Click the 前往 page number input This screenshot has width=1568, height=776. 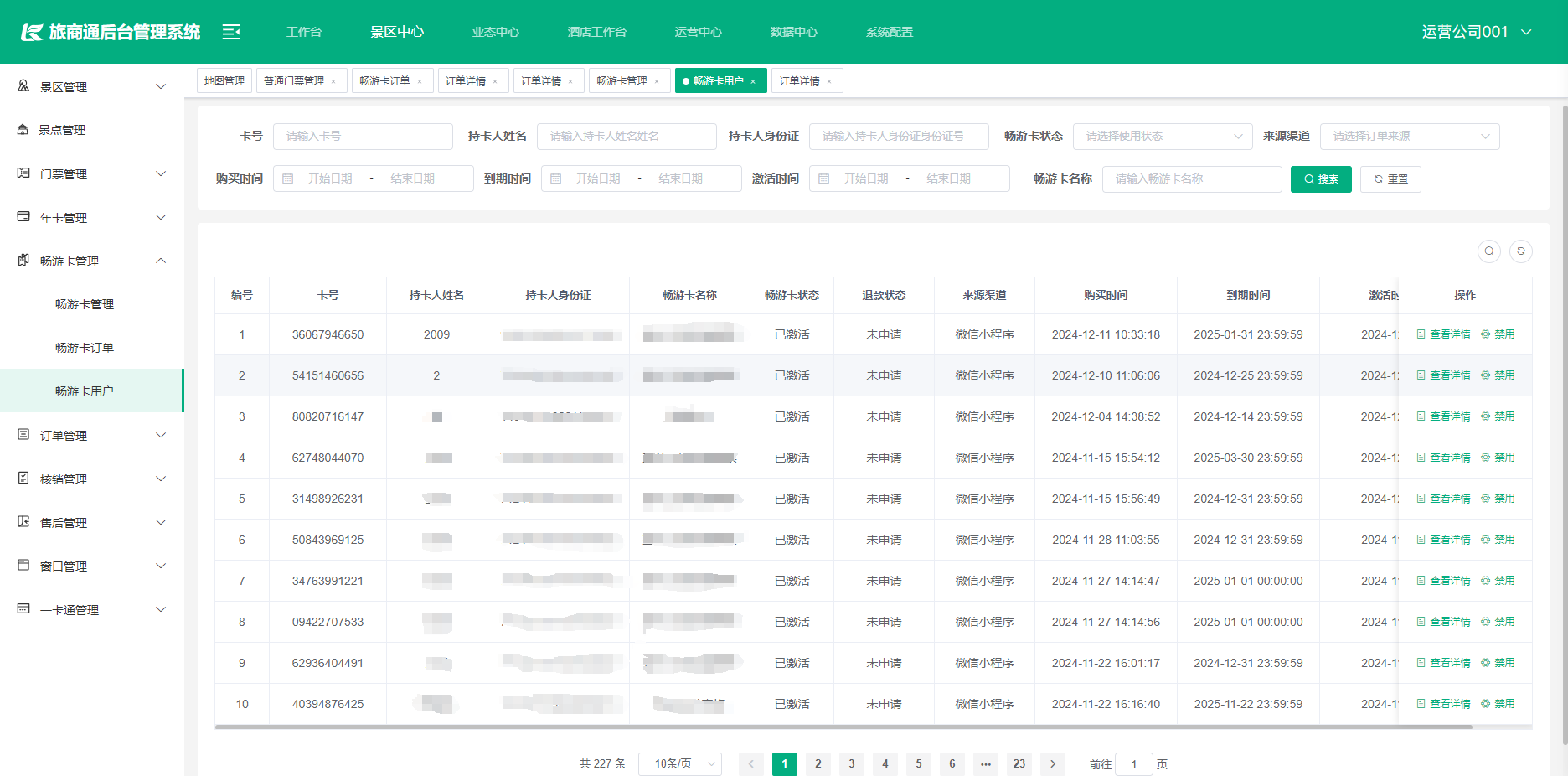coord(1134,763)
